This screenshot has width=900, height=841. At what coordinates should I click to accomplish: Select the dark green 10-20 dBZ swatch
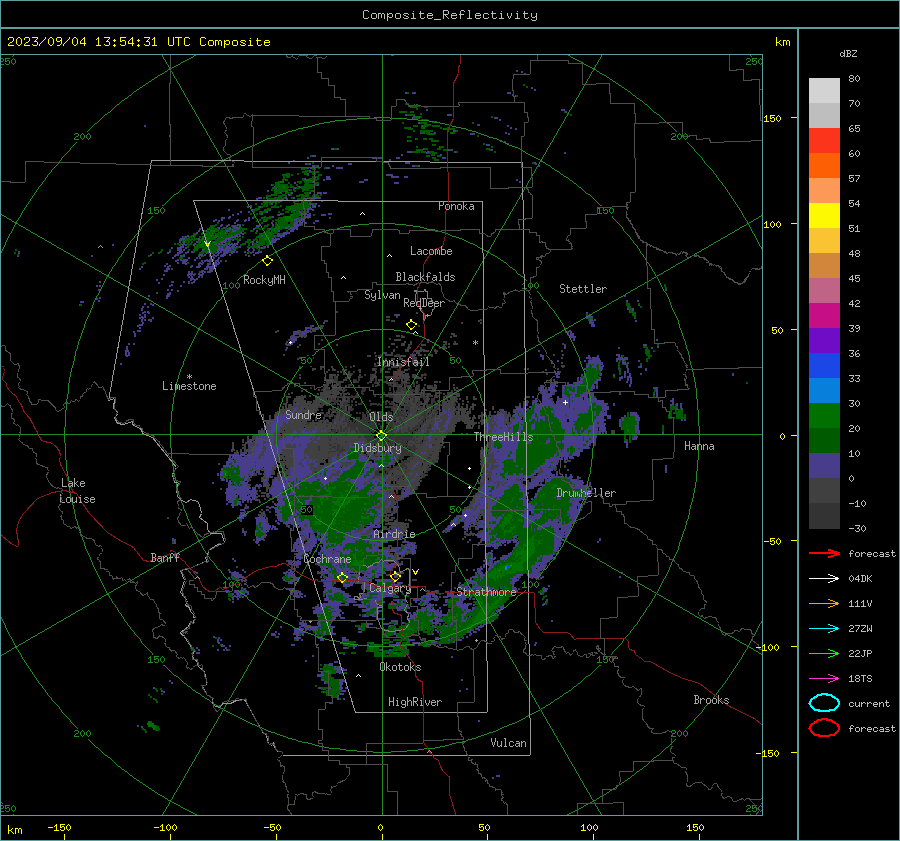click(824, 441)
